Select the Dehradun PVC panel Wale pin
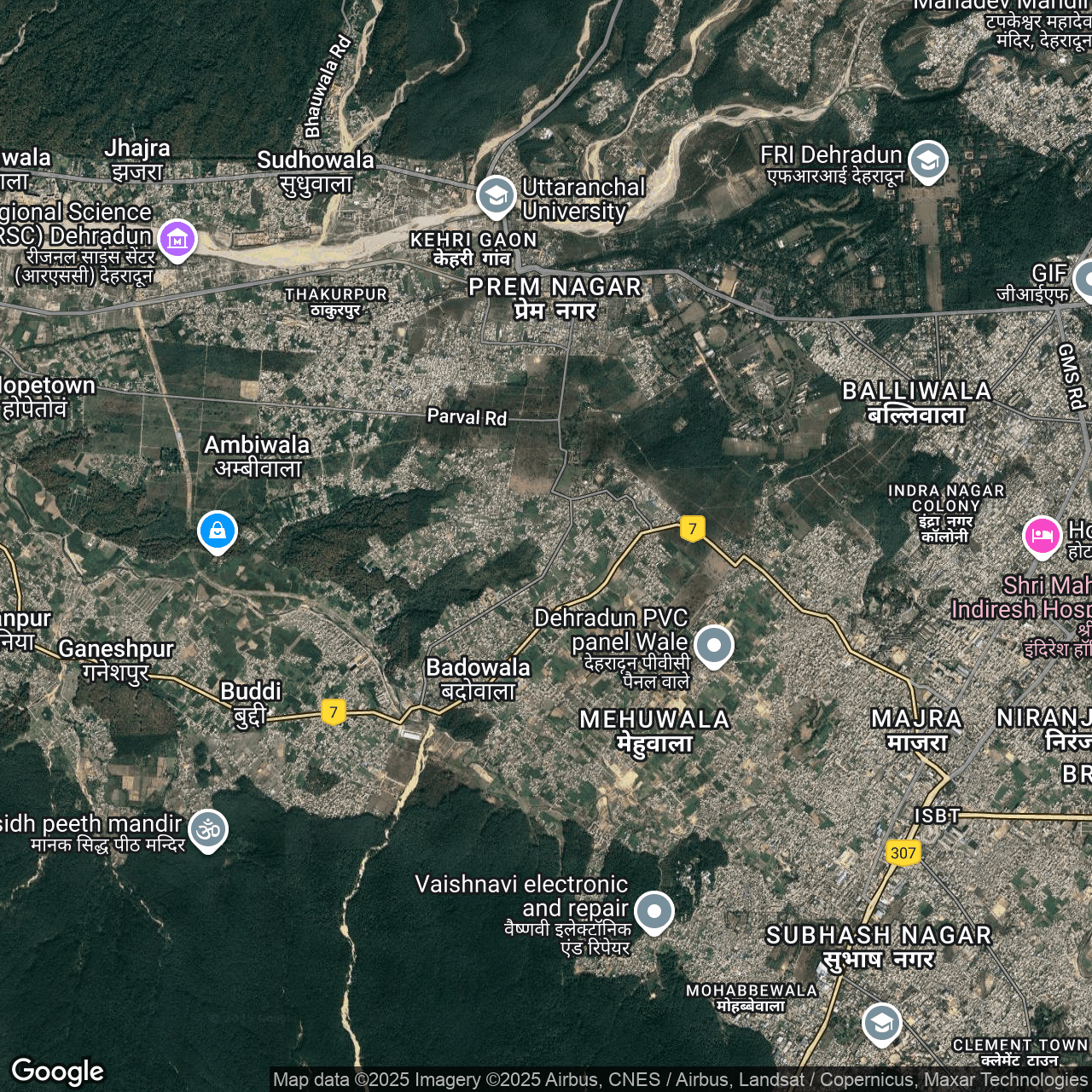The width and height of the screenshot is (1092, 1092). (x=713, y=645)
